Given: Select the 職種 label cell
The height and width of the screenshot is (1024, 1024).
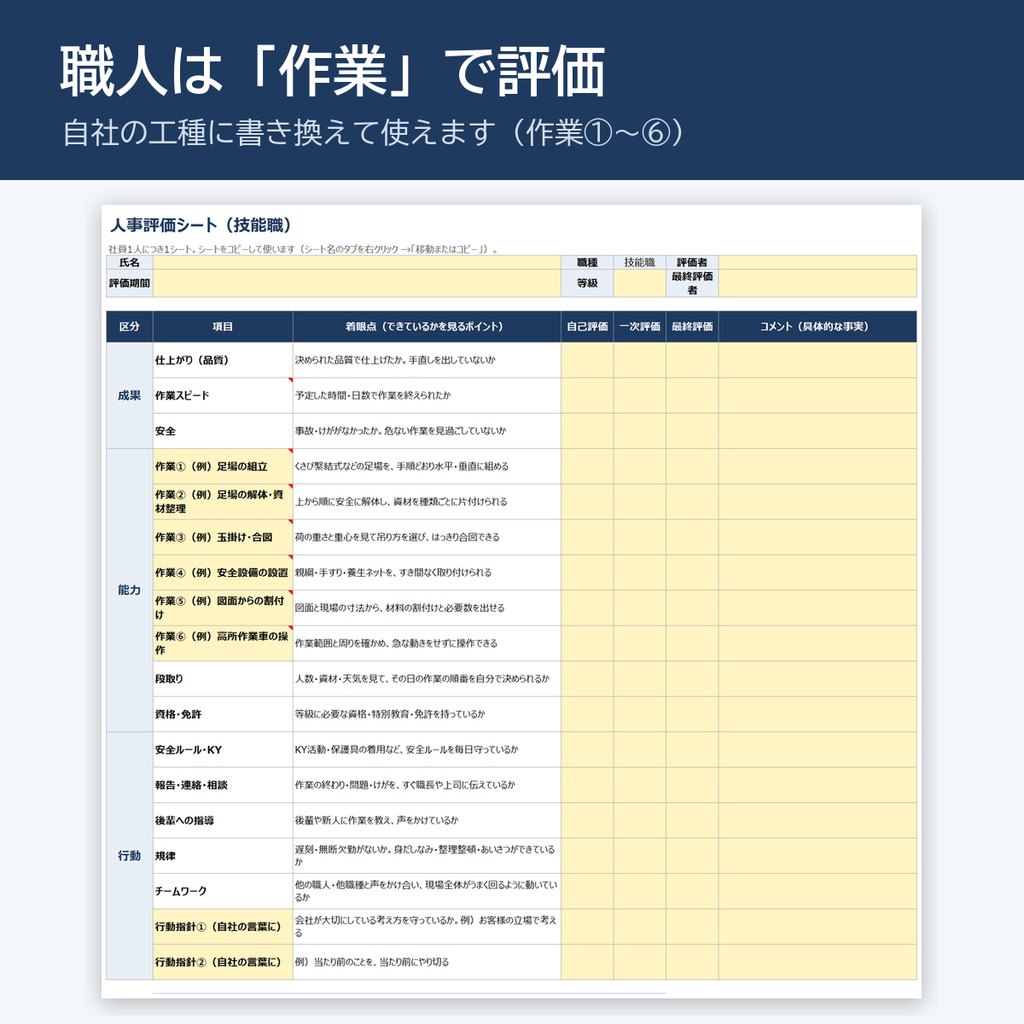Looking at the screenshot, I should pos(587,263).
